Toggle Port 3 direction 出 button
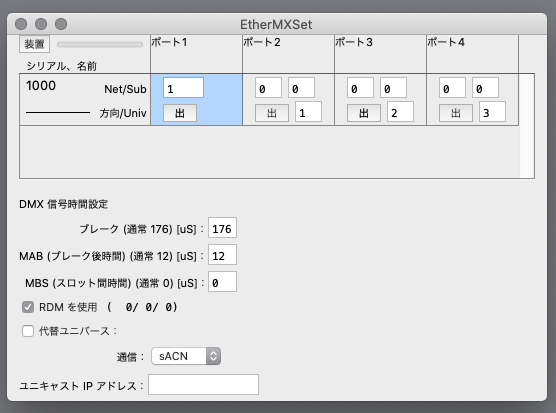556x413 pixels. (364, 113)
